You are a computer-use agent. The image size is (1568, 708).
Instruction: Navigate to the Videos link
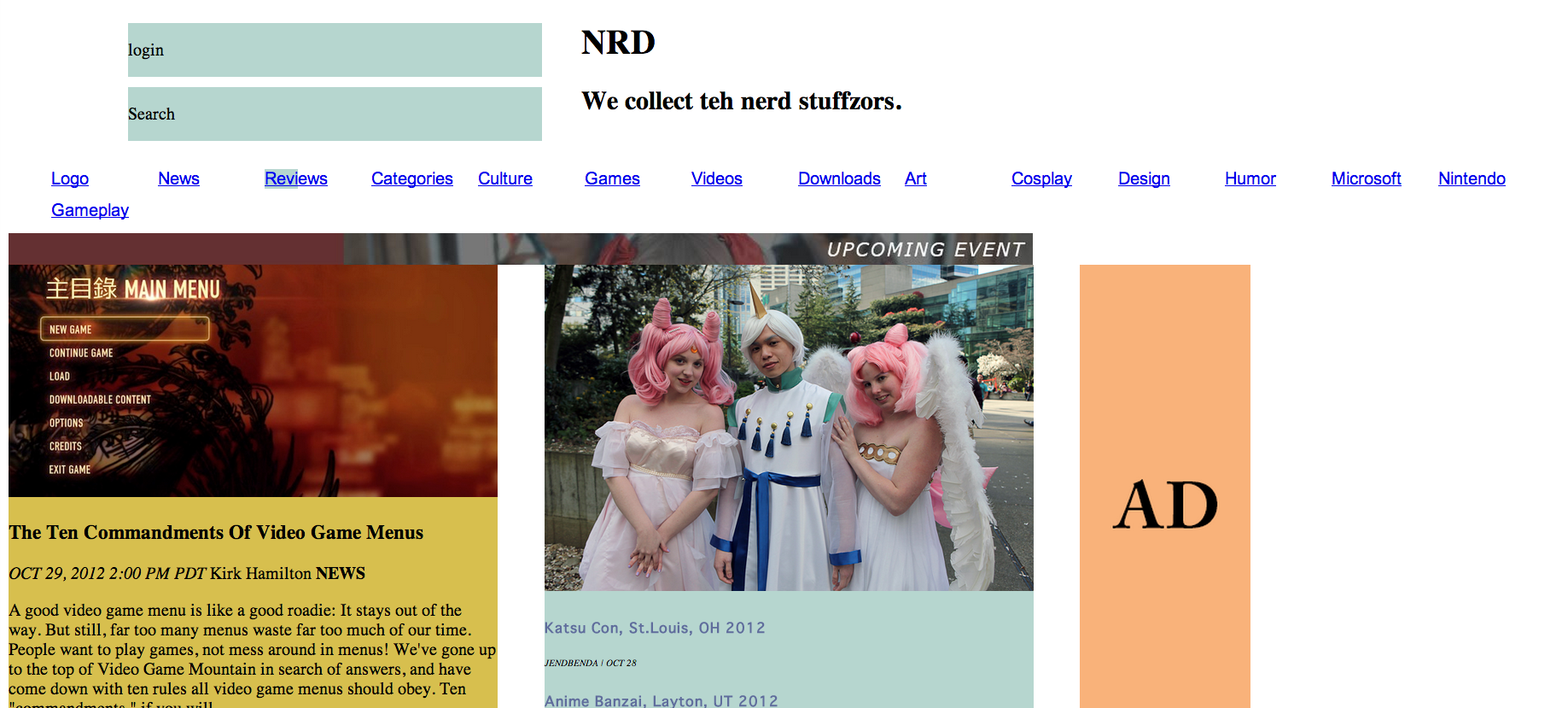tap(717, 178)
